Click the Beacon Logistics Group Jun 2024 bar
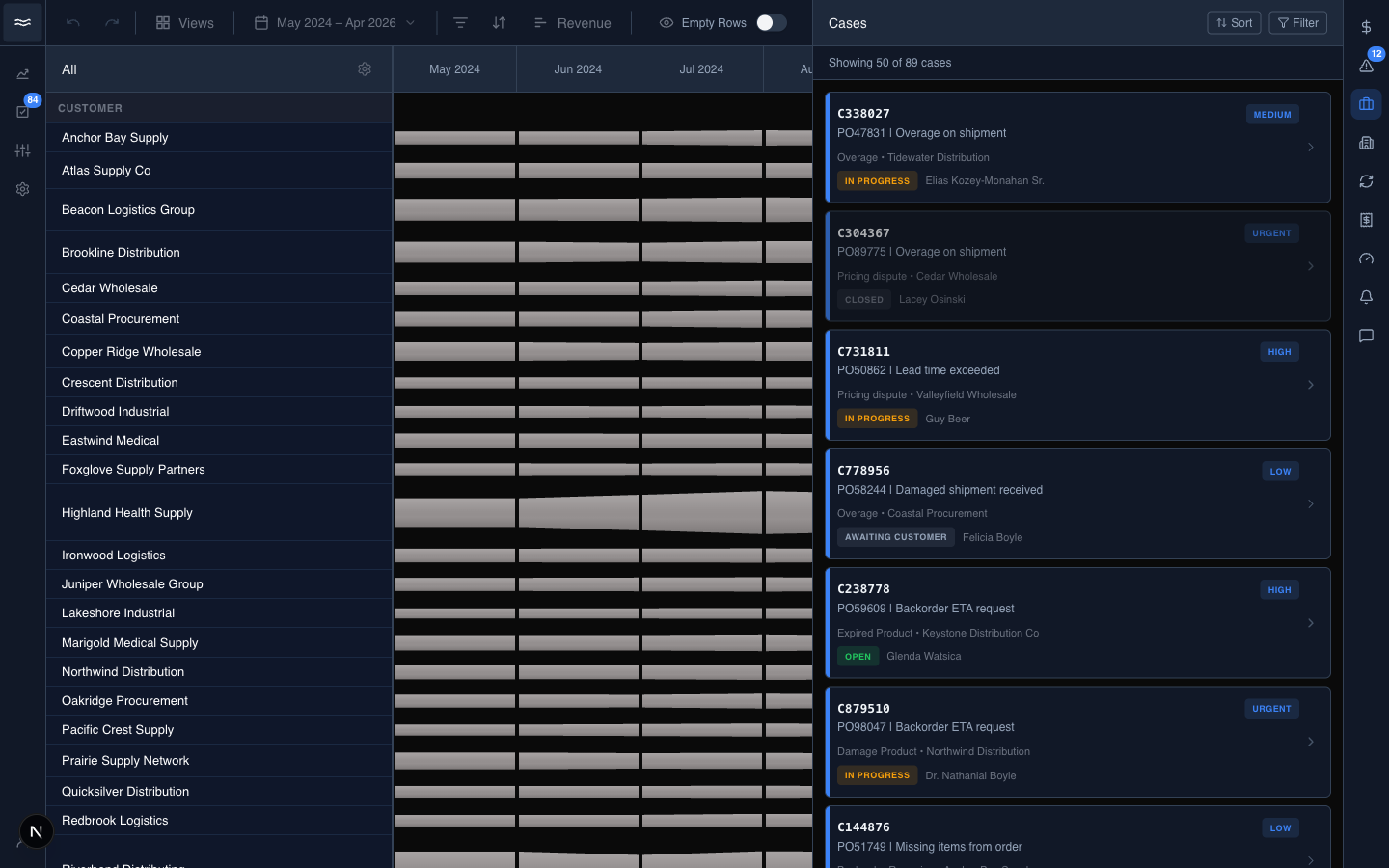Screen dimensions: 1389x868 tap(579, 209)
